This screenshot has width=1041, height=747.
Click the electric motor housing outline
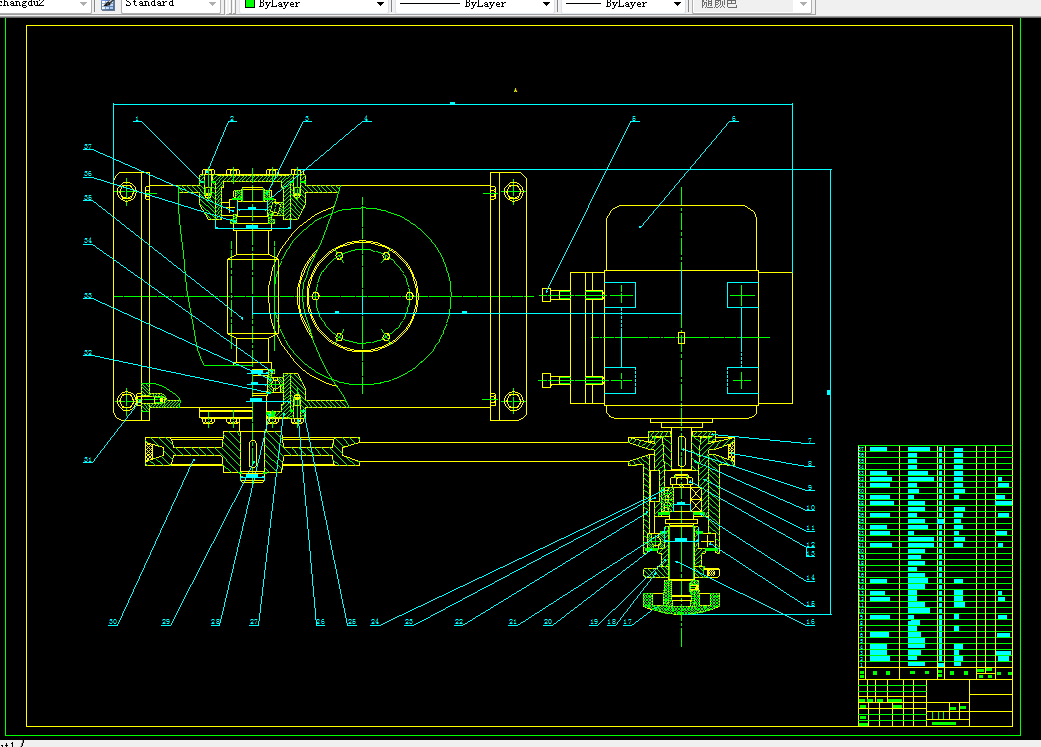pyautogui.click(x=681, y=312)
